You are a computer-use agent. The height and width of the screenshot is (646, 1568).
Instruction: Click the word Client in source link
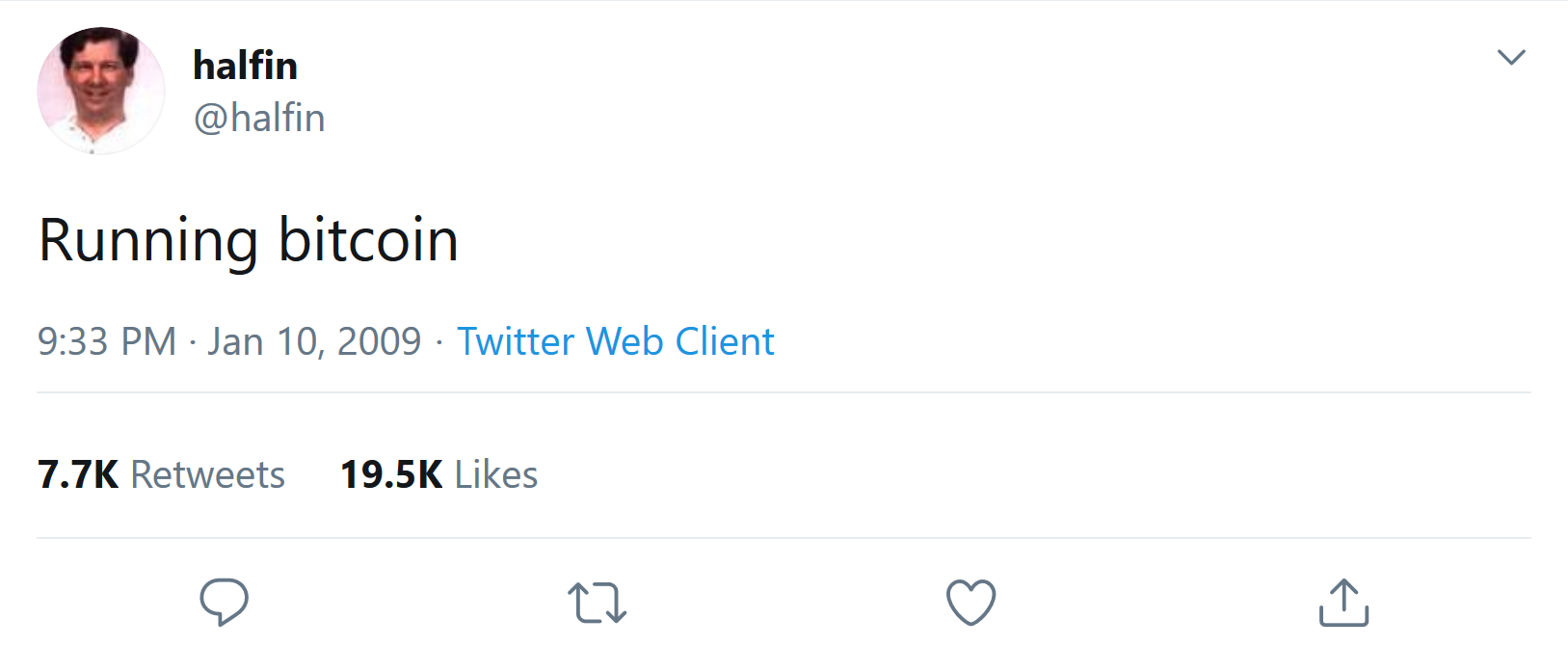(725, 341)
